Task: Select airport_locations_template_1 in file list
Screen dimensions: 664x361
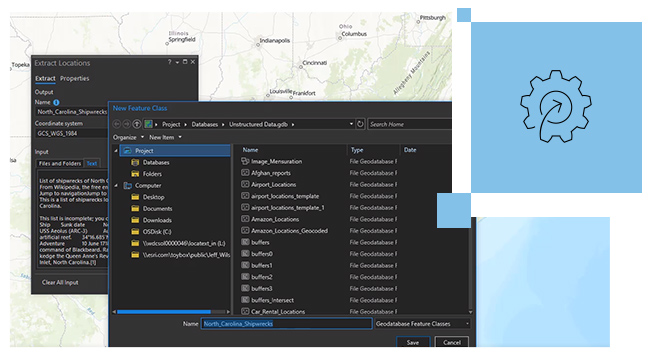Action: coord(288,208)
